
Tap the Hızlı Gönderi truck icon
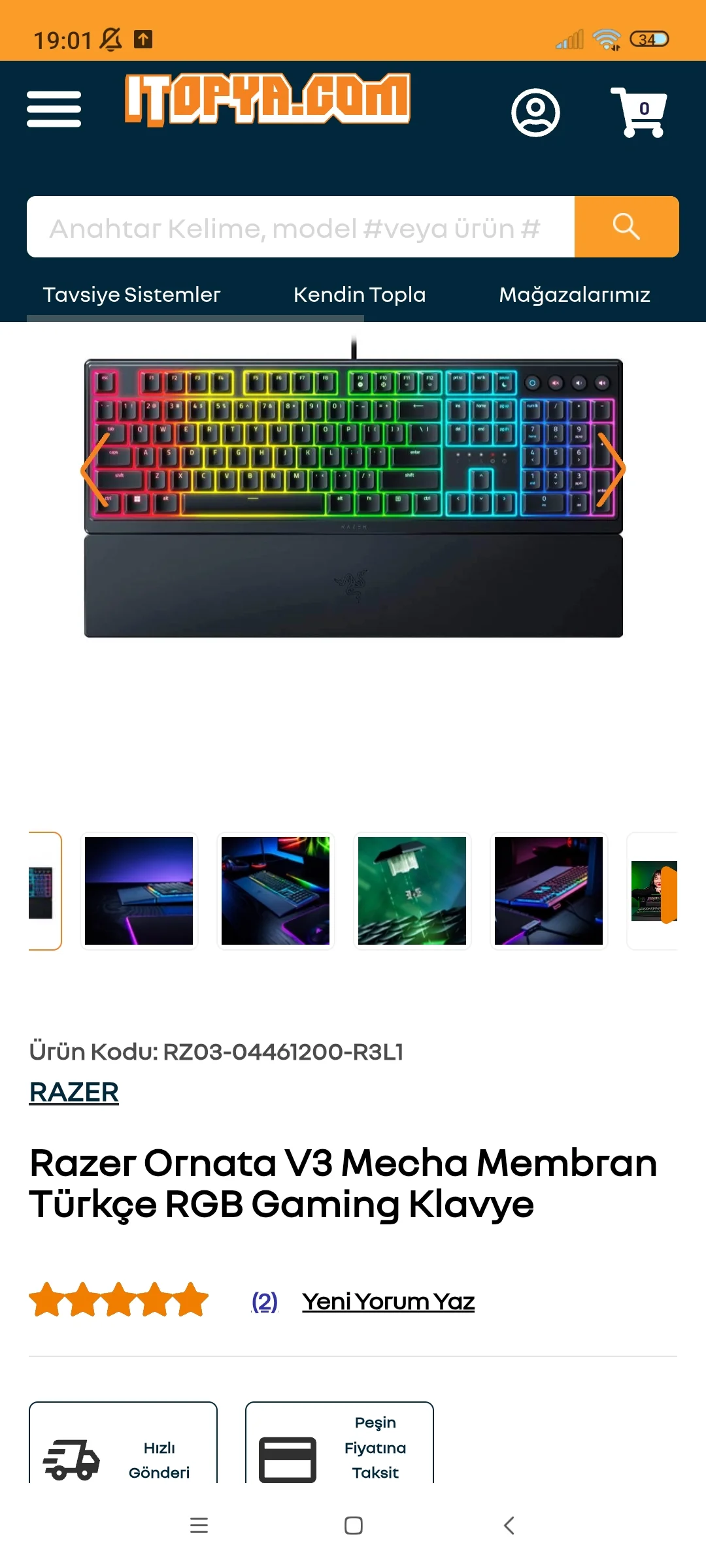pyautogui.click(x=71, y=1460)
